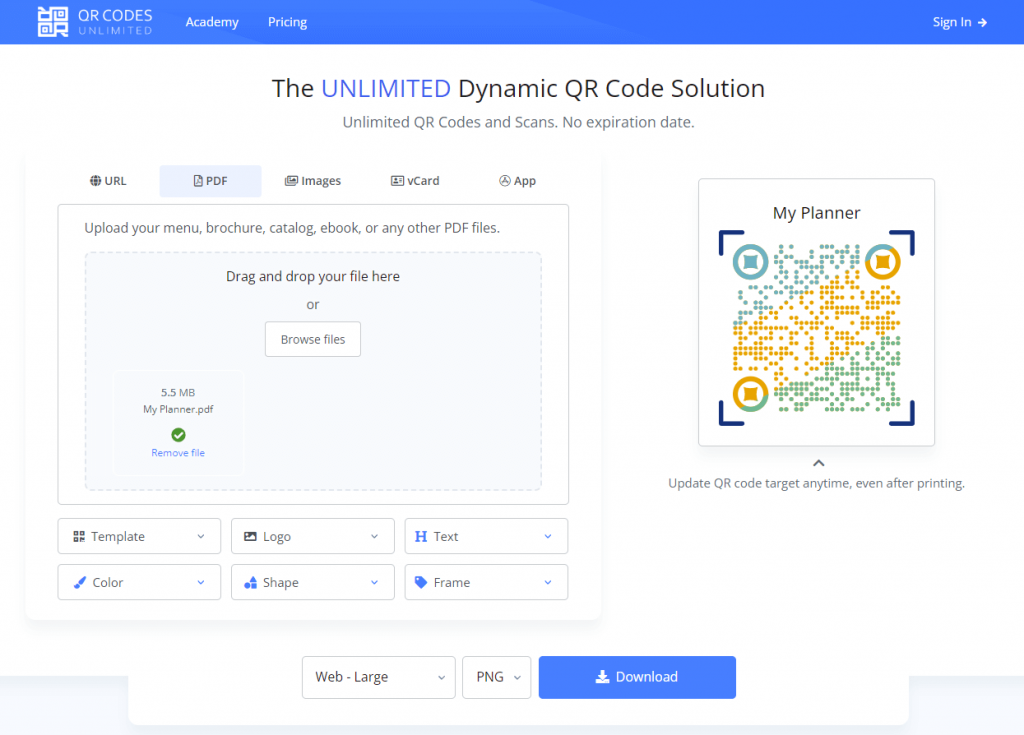
Task: Click the Remove file link
Action: tap(178, 452)
